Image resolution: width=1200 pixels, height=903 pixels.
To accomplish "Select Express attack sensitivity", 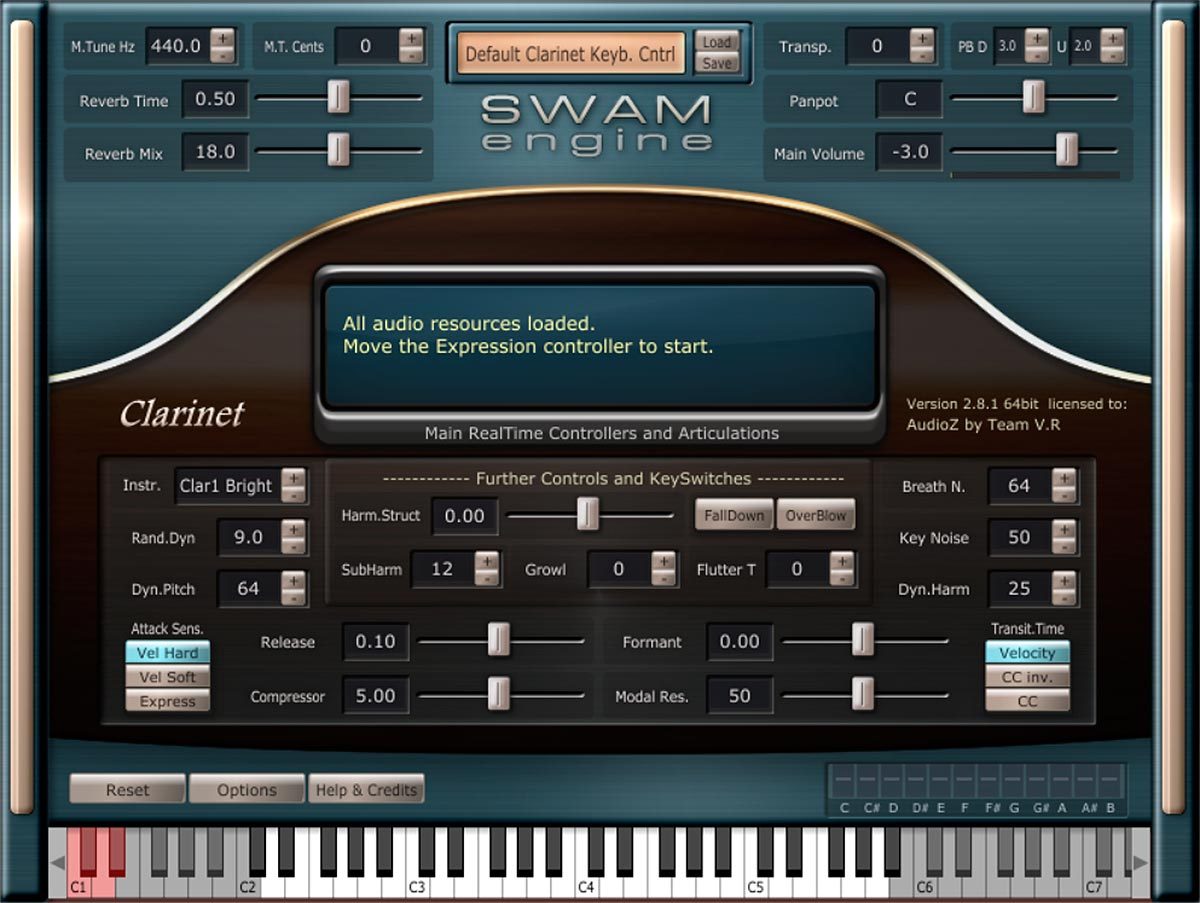I will click(168, 701).
